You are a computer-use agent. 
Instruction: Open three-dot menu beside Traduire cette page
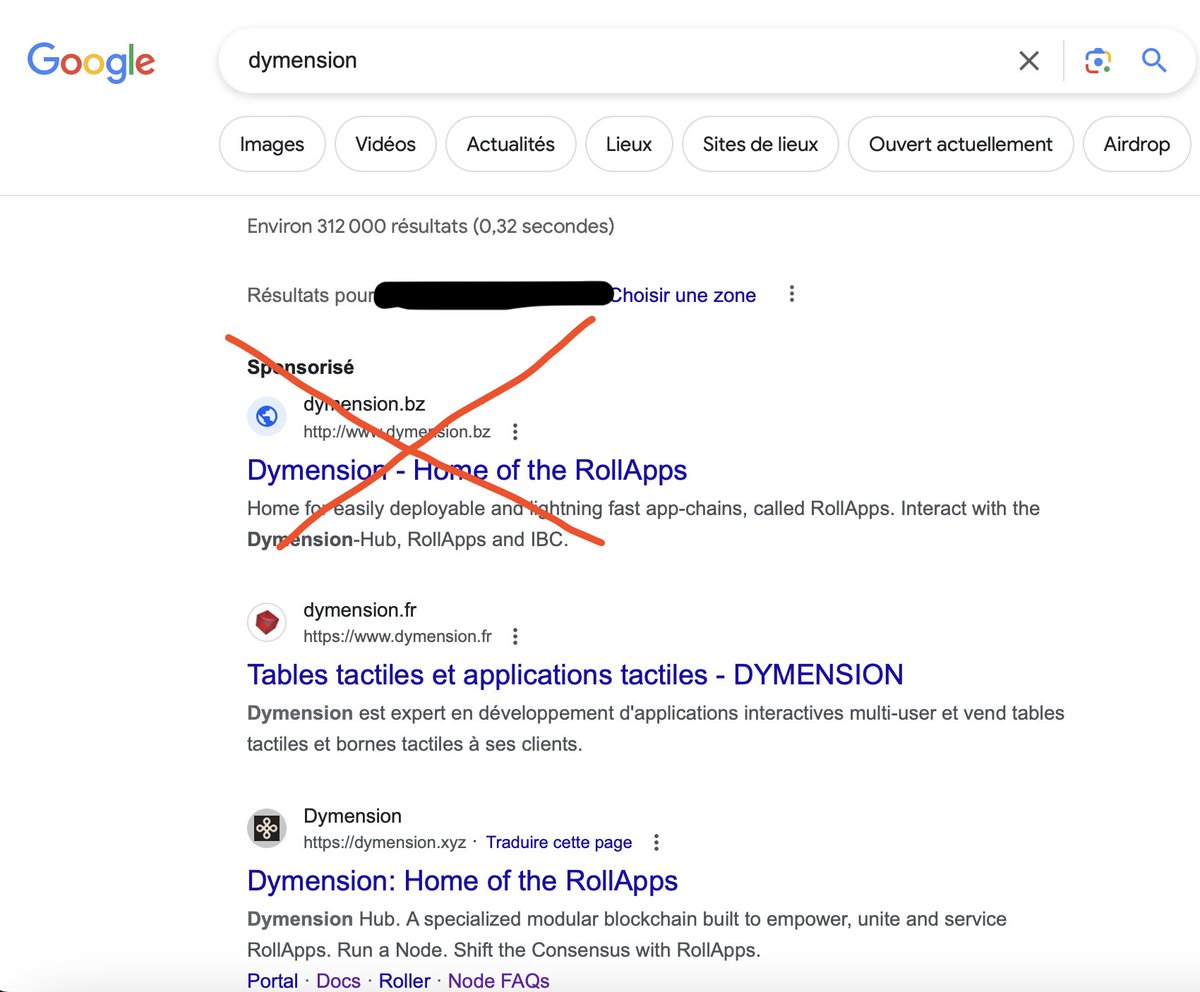coord(656,842)
